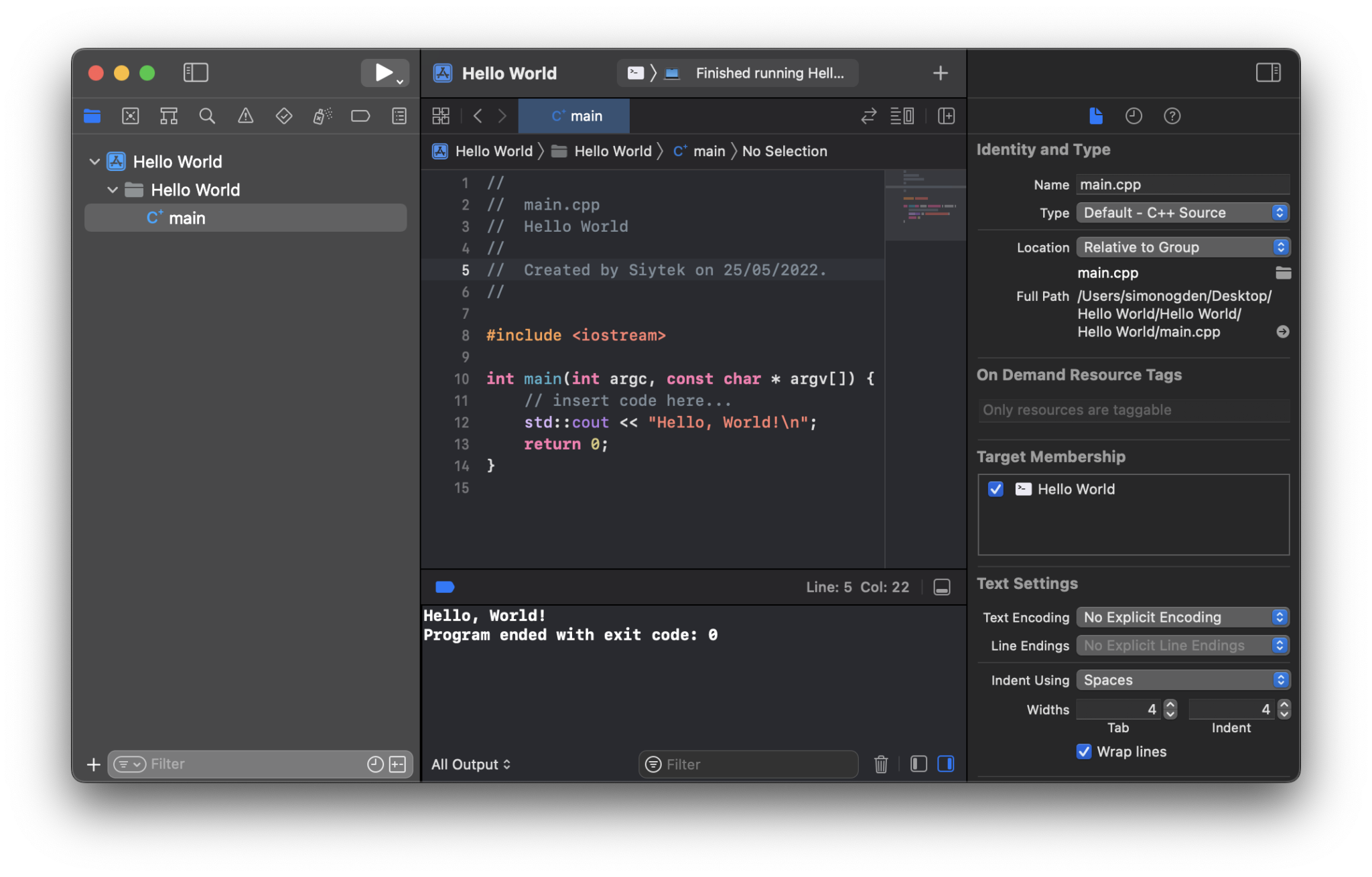Open the Find navigator with magnifying glass icon
Viewport: 1372px width, 877px height.
click(x=207, y=115)
